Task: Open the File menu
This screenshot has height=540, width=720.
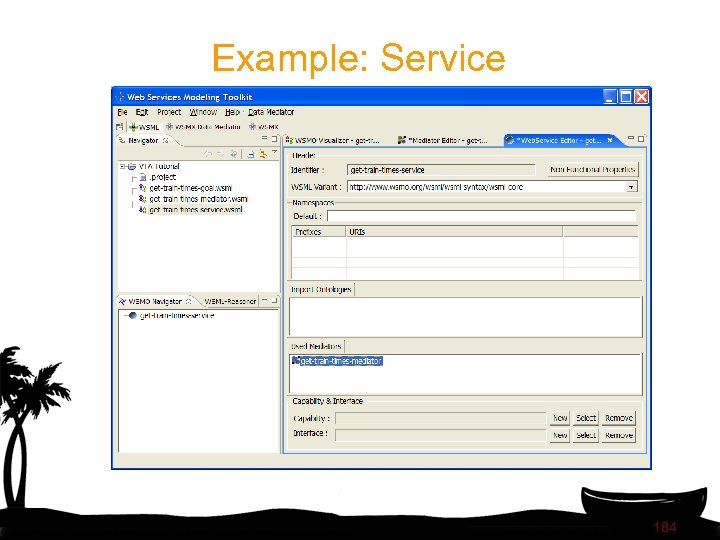Action: point(122,112)
